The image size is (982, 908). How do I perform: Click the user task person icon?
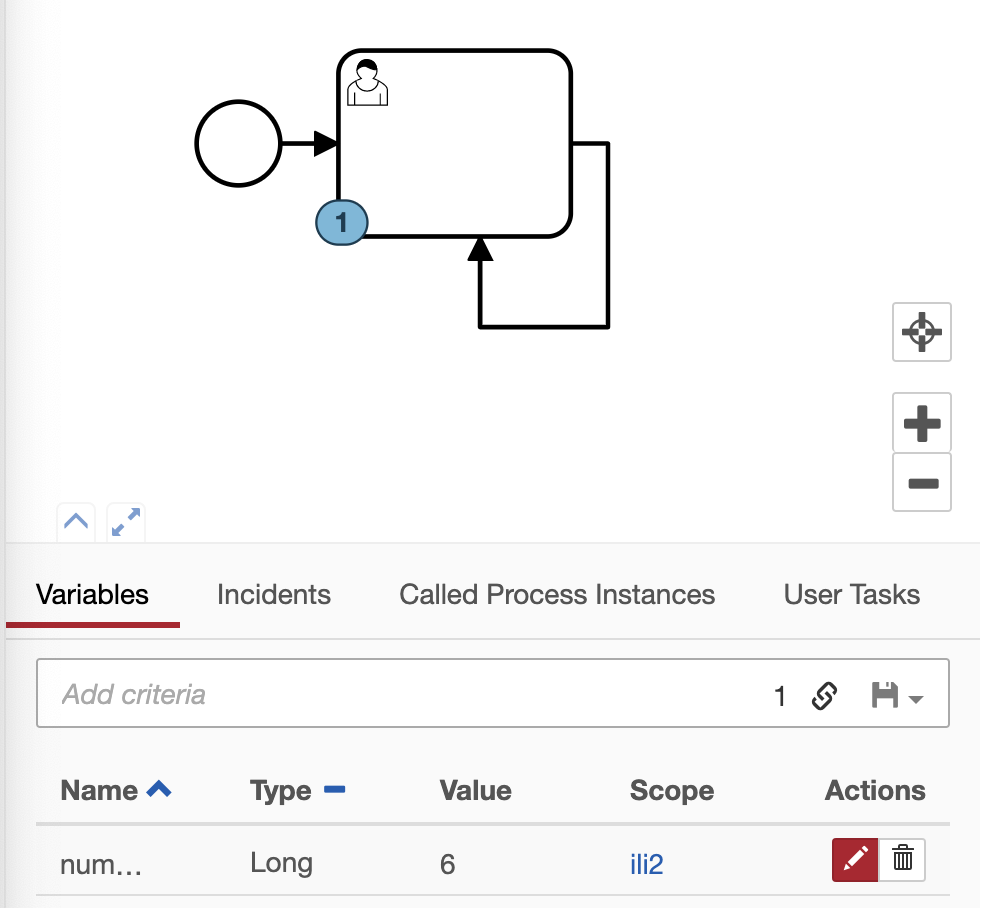click(x=367, y=83)
